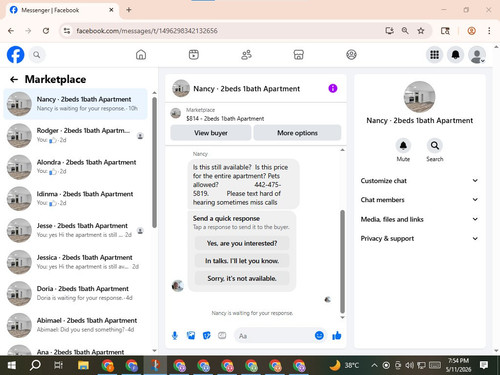The height and width of the screenshot is (375, 500).
Task: Mute the Nancy conversation
Action: (x=403, y=146)
